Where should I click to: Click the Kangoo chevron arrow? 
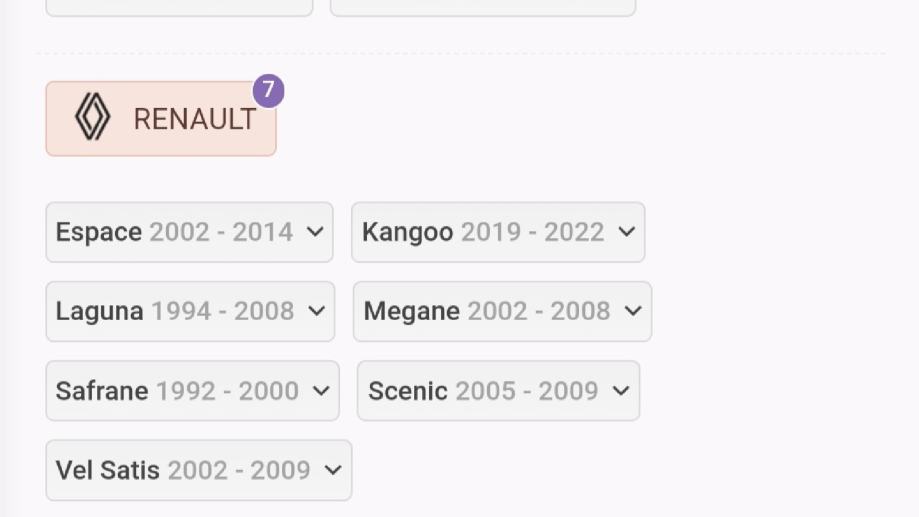pos(627,232)
